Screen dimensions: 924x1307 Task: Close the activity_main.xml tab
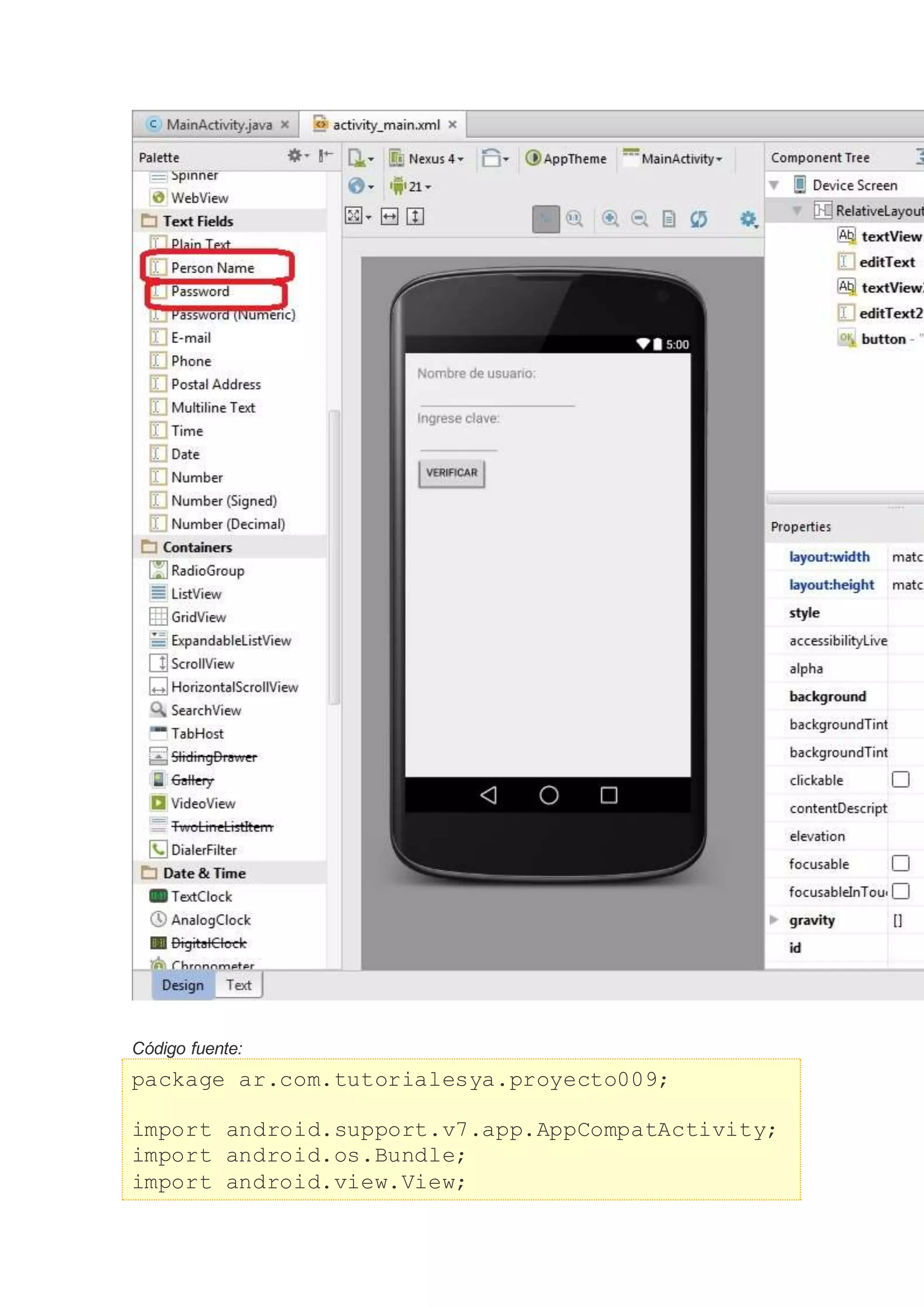point(453,125)
